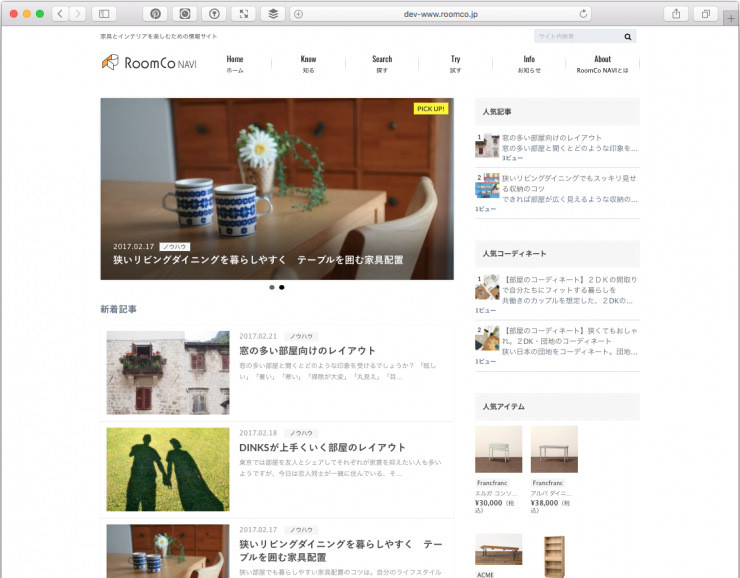740x578 pixels.
Task: Click ノウハウ tag next to 2017.02.18
Action: [301, 433]
